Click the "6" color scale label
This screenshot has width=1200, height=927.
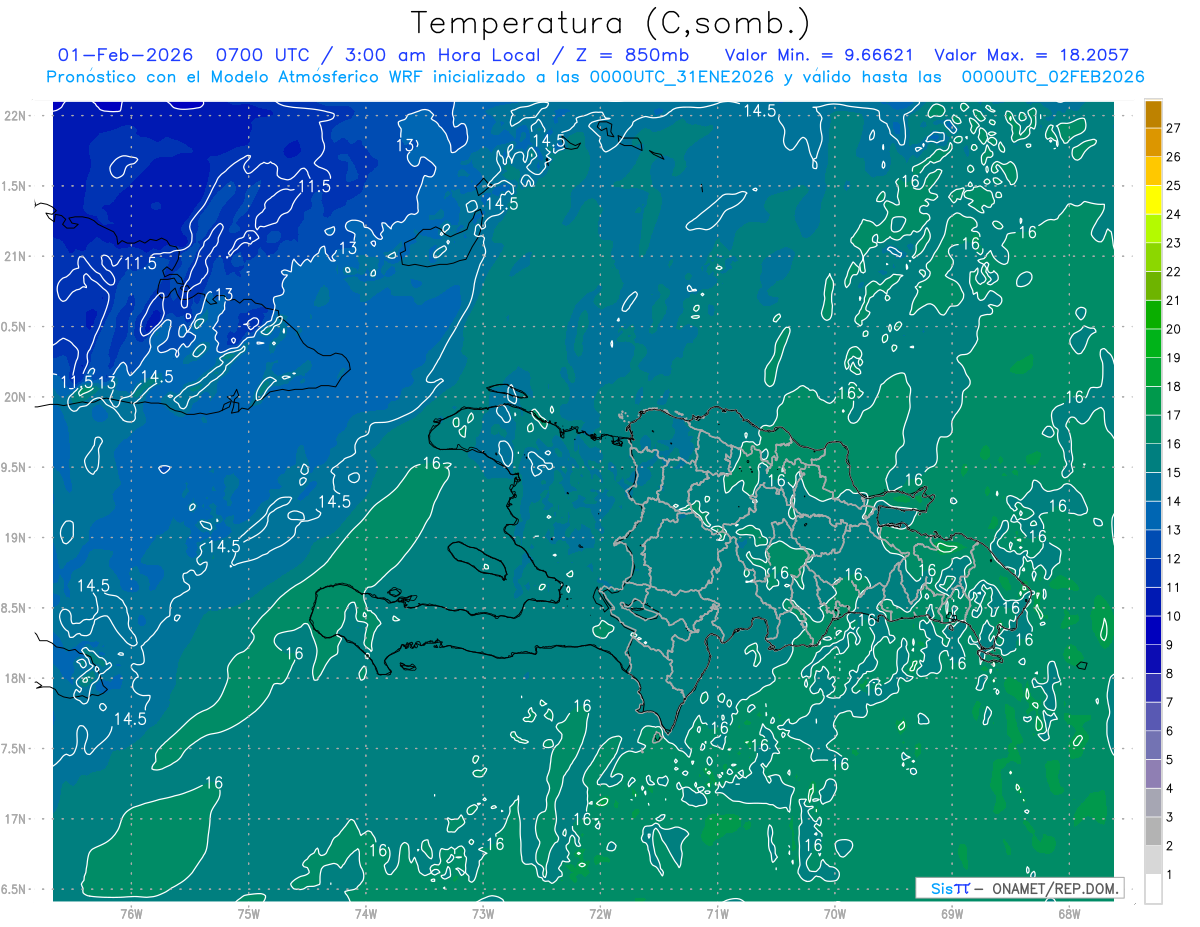click(x=1169, y=731)
